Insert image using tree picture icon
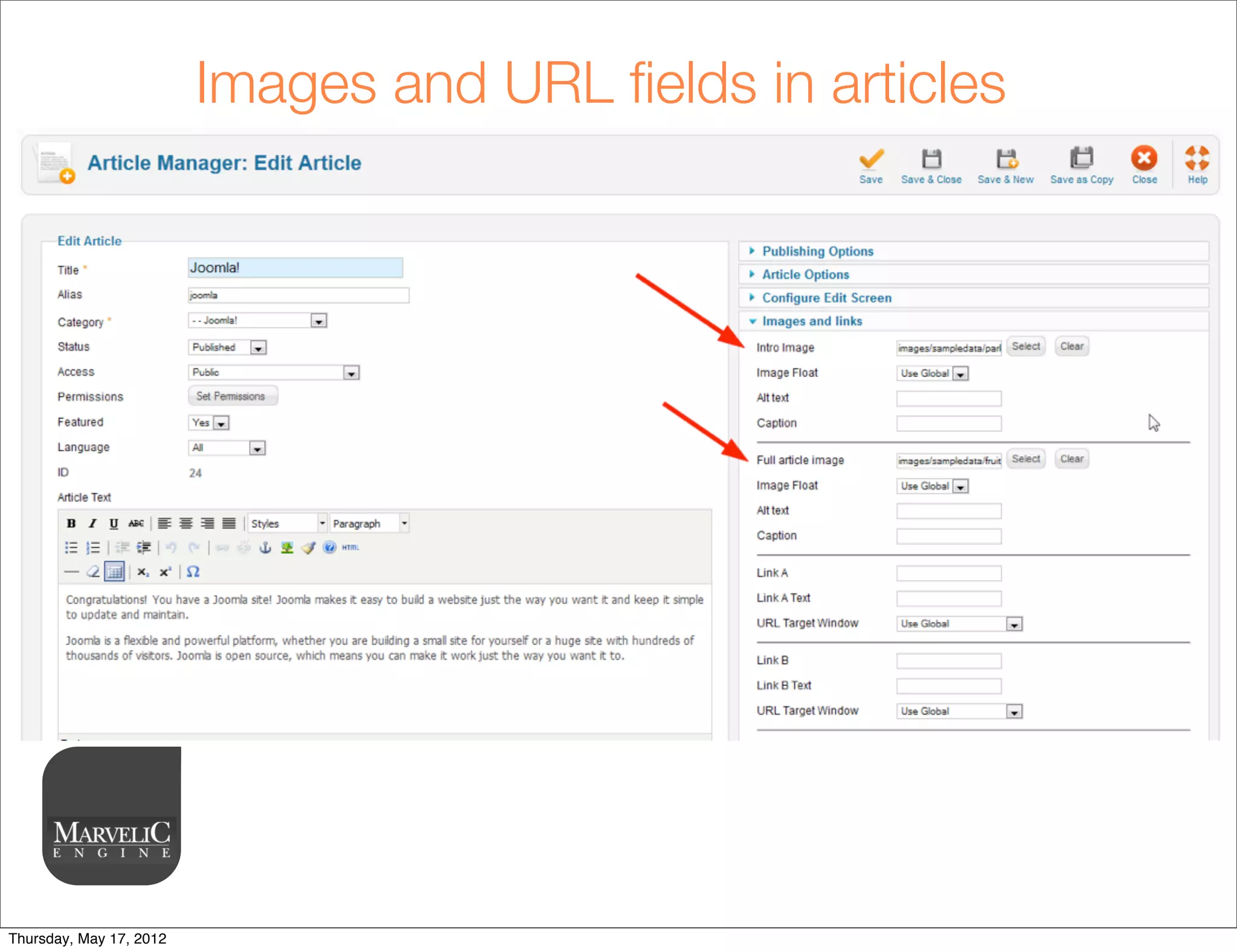The width and height of the screenshot is (1237, 952). [287, 547]
